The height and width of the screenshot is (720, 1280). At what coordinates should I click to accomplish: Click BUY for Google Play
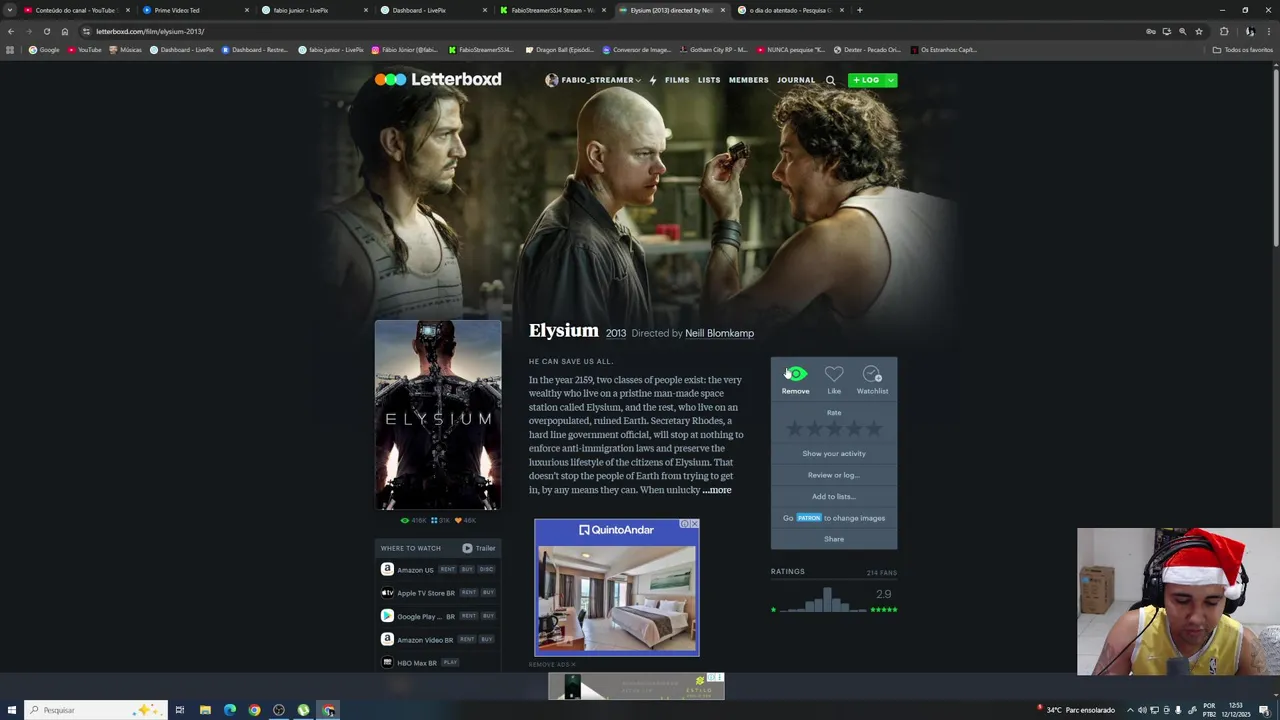[488, 616]
